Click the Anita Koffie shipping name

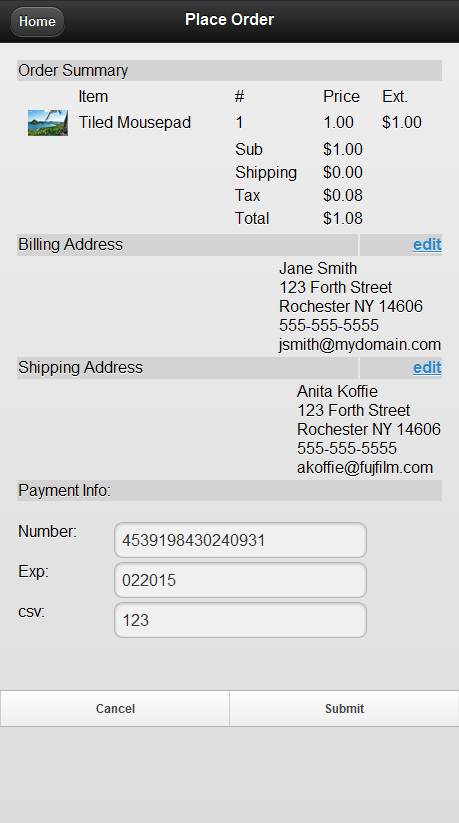337,391
